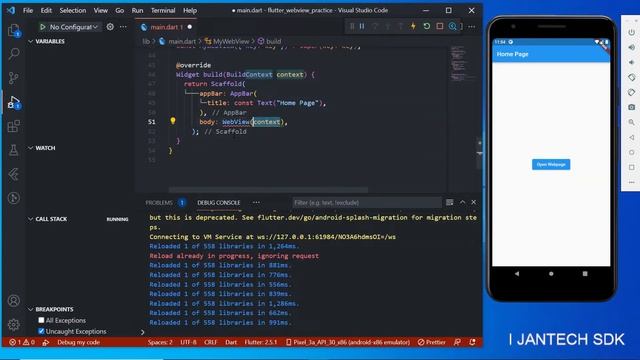
Task: Open emulator extended controls ellipsis
Action: point(631,182)
